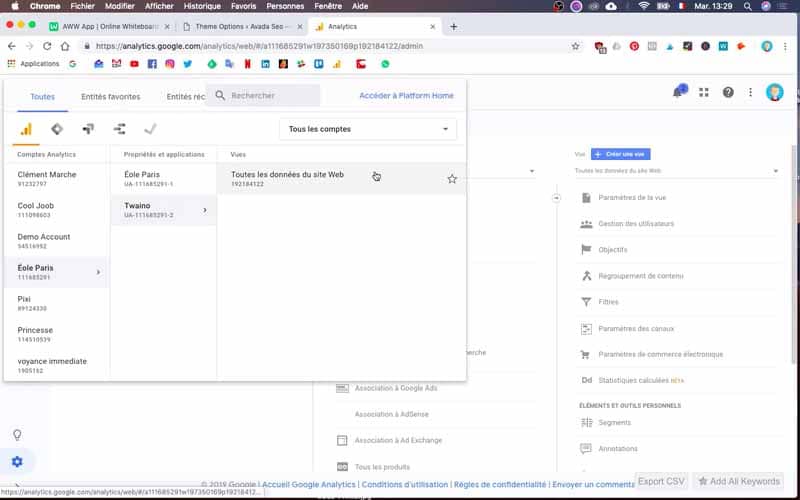Open the user account avatar in Analytics header
Screen dimensions: 800x500
point(774,92)
